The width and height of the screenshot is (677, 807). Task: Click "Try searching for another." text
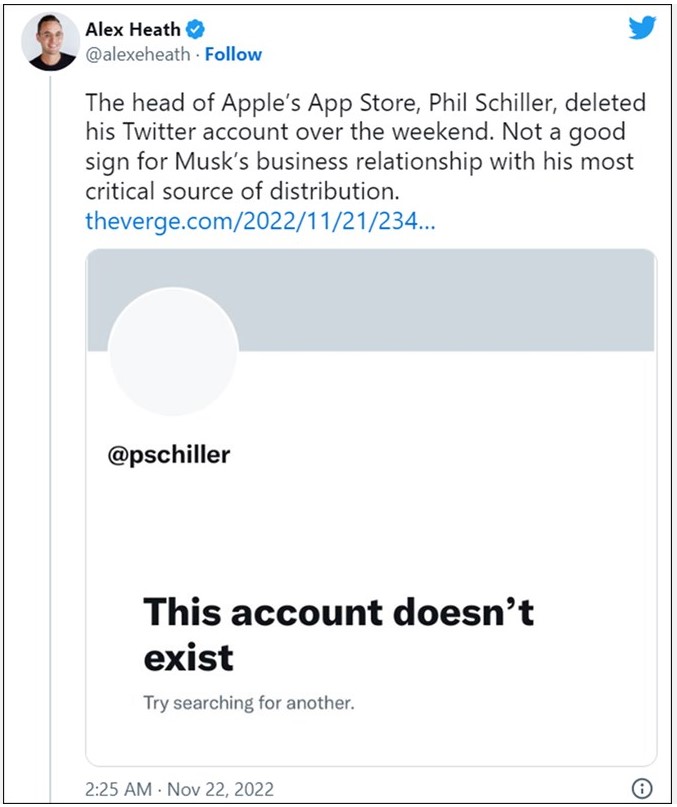click(x=248, y=702)
